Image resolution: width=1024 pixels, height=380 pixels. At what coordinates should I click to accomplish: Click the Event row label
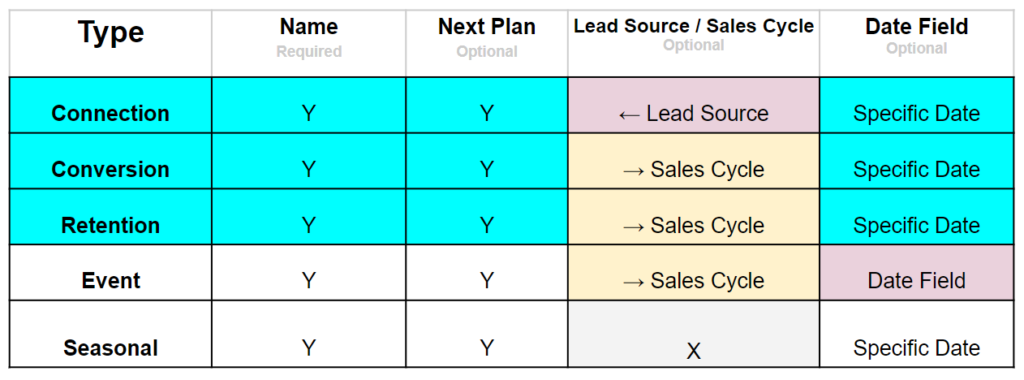[x=110, y=281]
